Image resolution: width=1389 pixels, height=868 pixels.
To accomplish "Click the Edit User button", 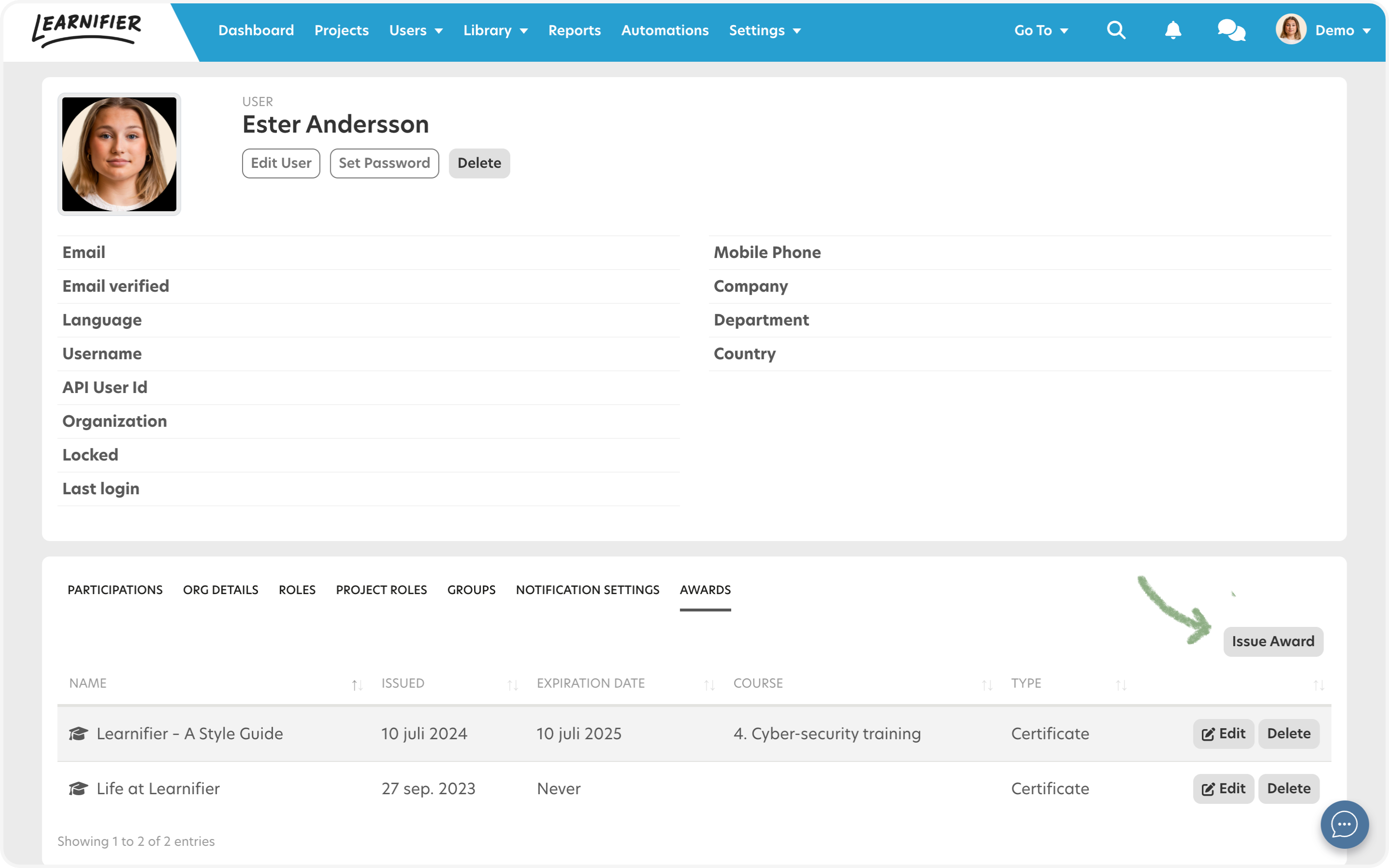I will 281,163.
